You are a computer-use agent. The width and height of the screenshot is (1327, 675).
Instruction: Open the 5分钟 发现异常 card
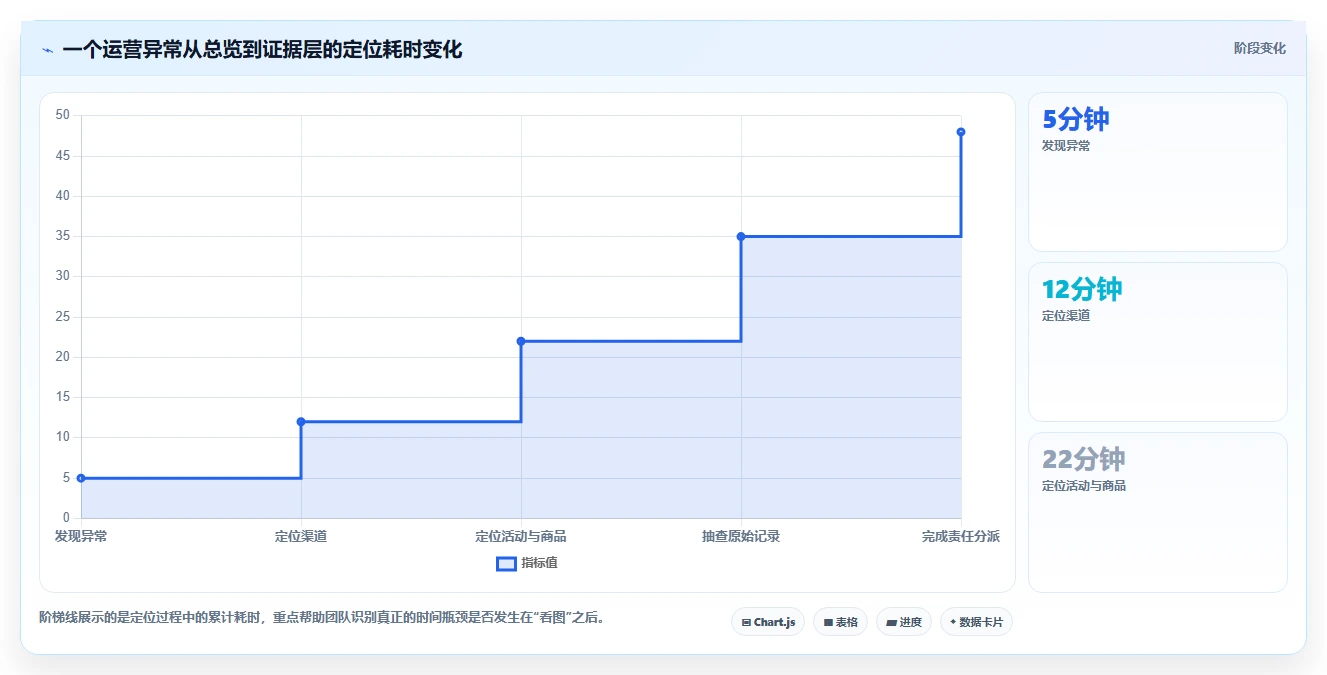[x=1157, y=172]
